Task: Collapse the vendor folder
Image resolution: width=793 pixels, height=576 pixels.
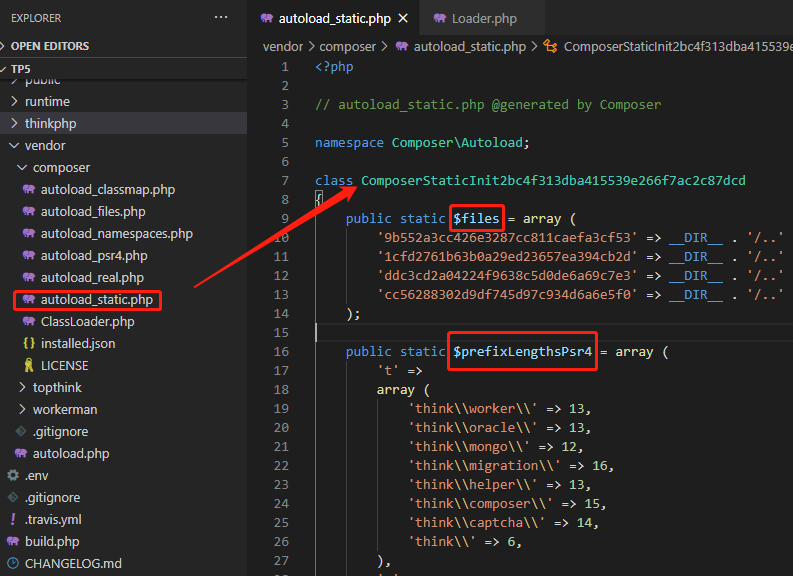Action: pyautogui.click(x=45, y=146)
